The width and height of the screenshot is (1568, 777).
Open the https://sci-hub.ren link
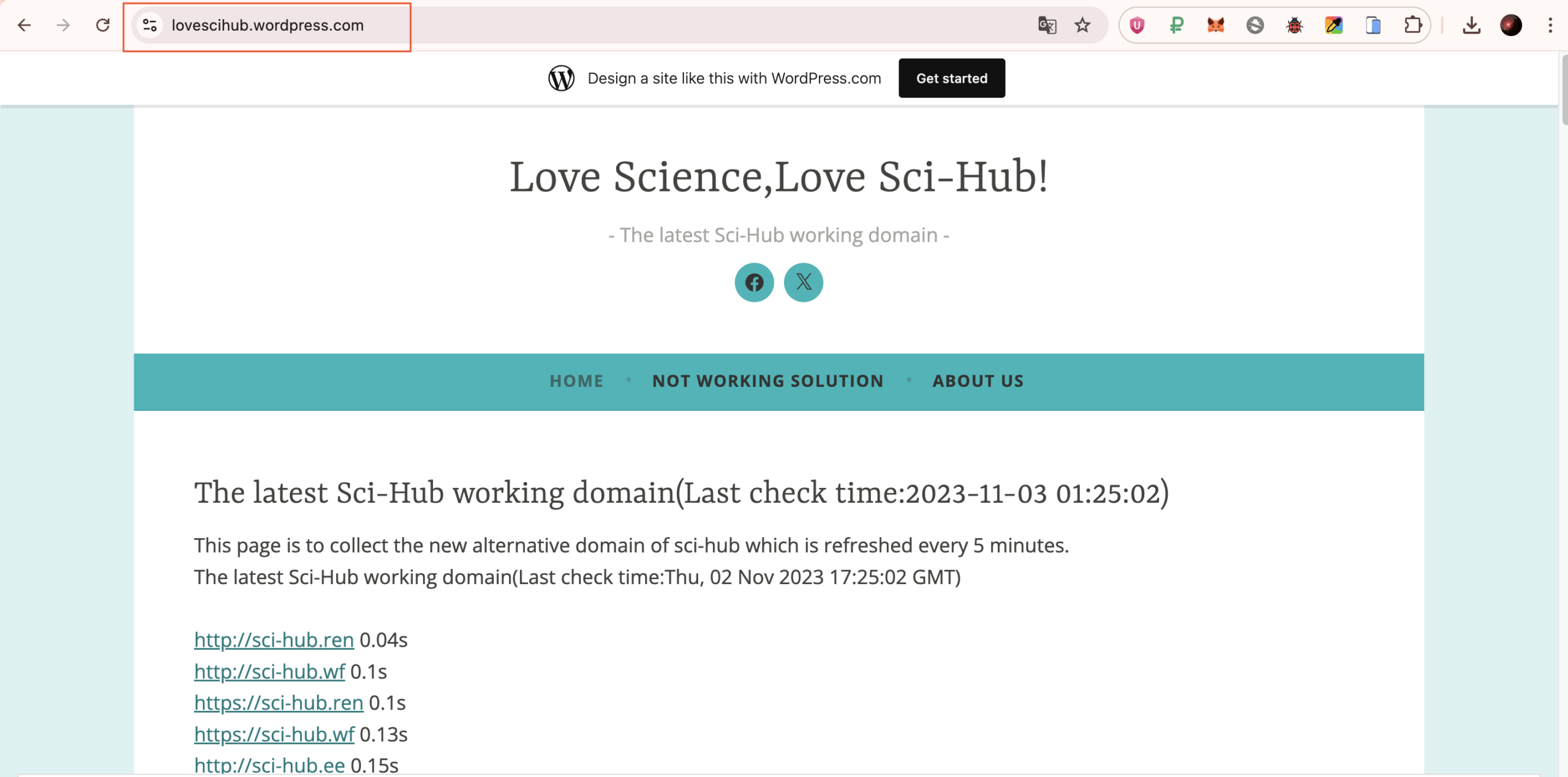click(279, 703)
